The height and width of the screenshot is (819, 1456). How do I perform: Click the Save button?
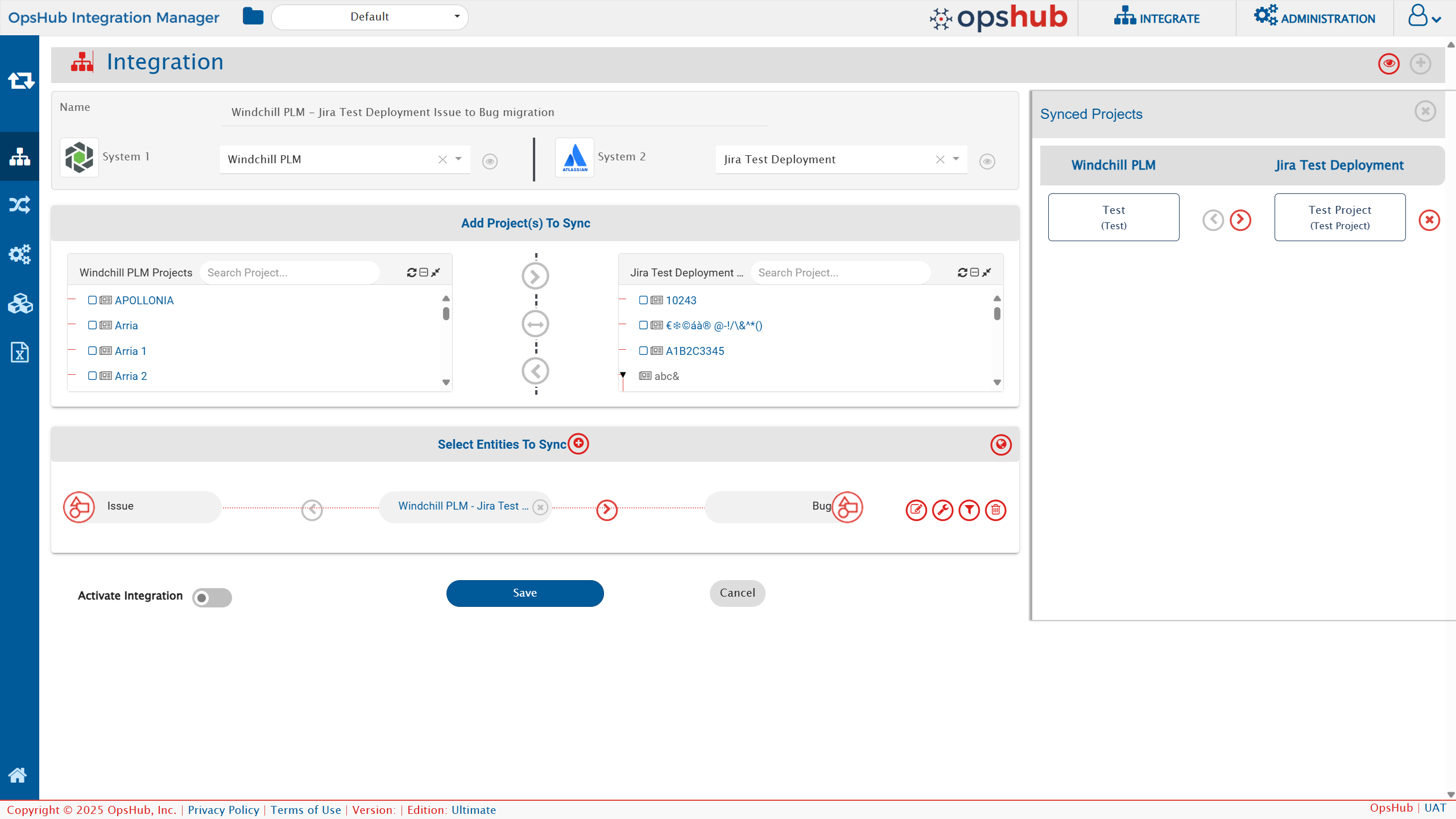point(524,593)
